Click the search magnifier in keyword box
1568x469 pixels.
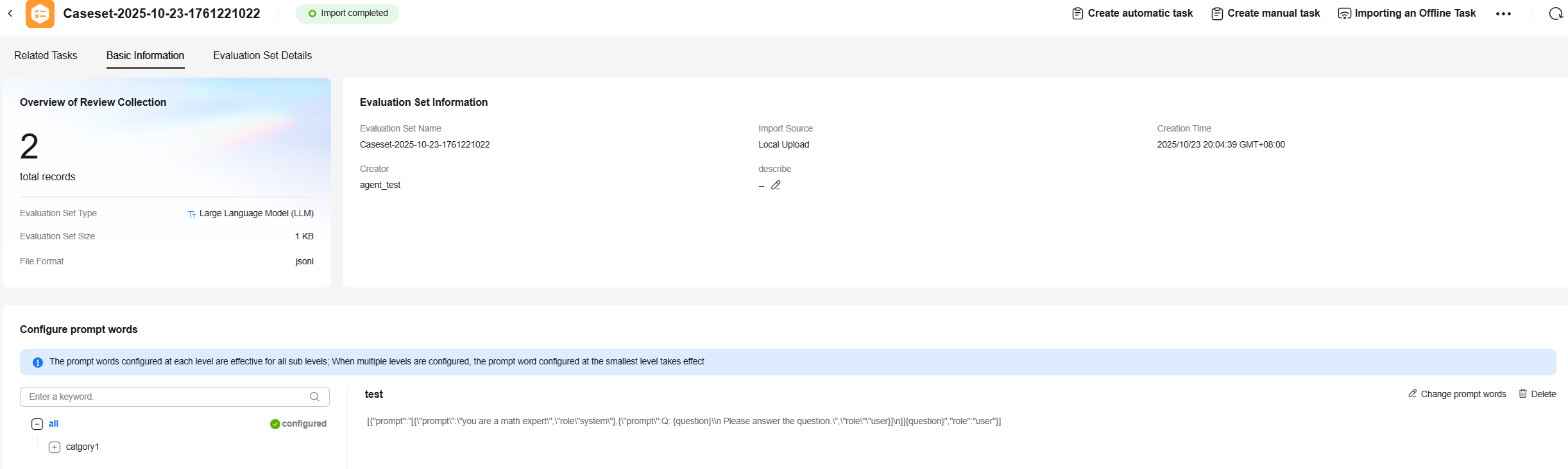pos(314,397)
